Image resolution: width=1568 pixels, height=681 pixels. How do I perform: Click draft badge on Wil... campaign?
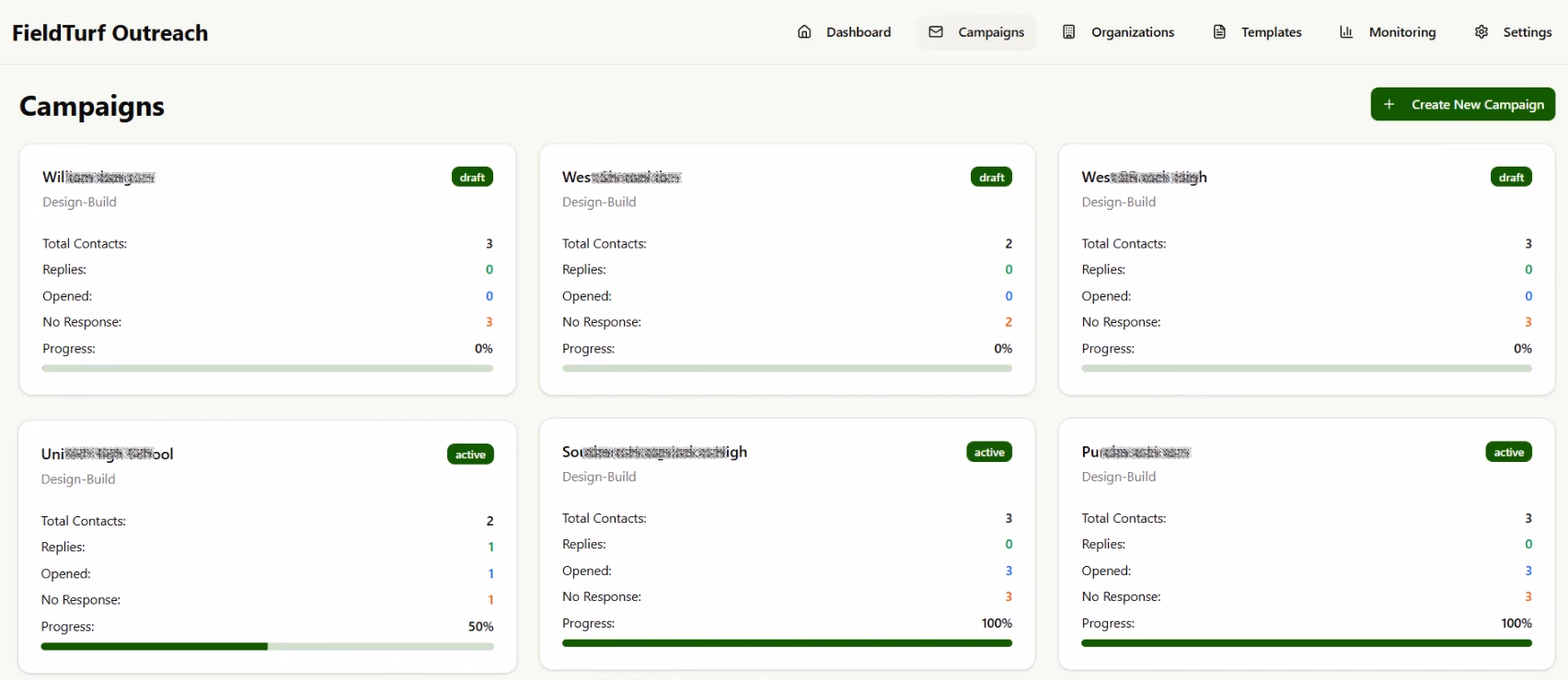pos(472,177)
